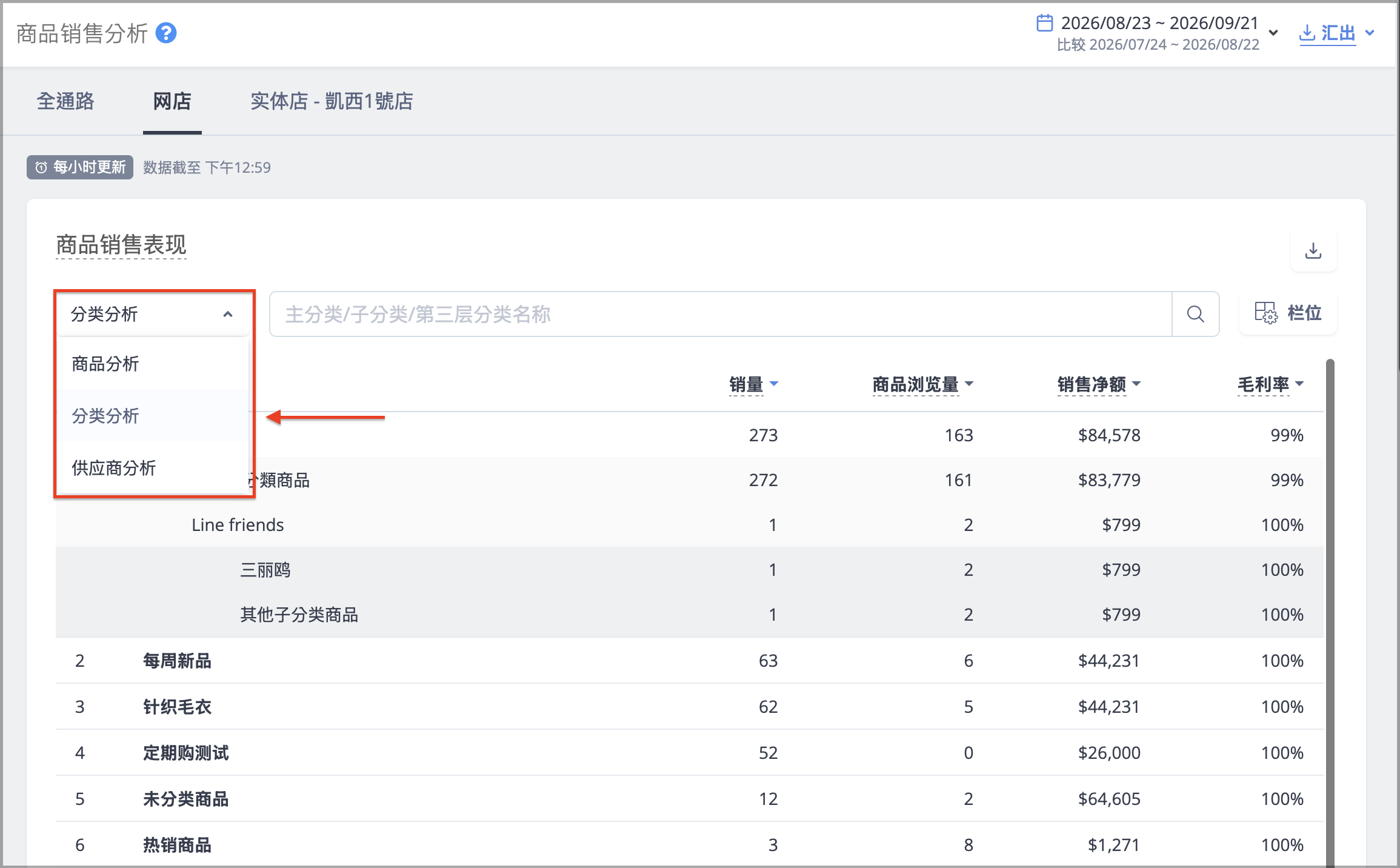Collapse the 分类分析 dropdown selector

coord(153,314)
